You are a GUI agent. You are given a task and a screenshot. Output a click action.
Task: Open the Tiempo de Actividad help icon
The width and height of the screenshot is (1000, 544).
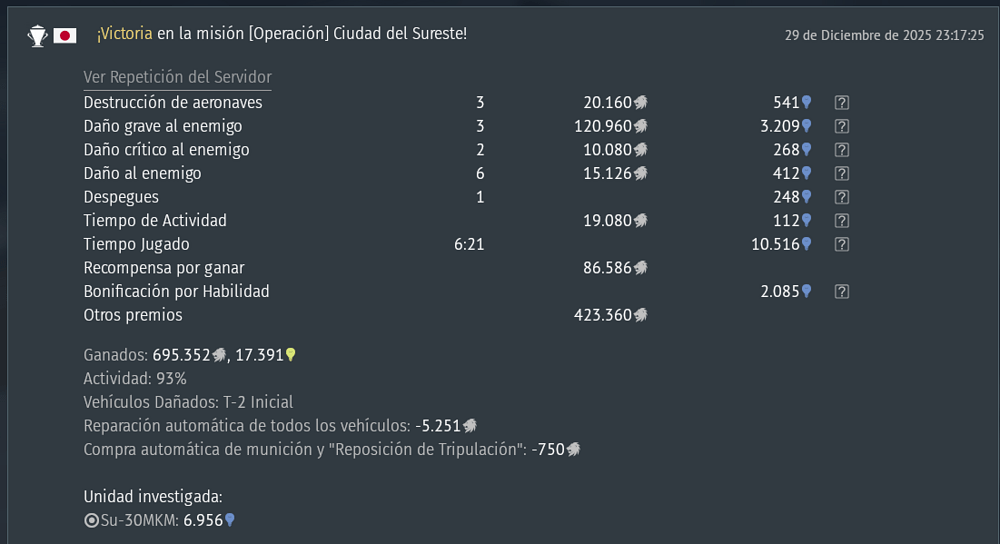tap(842, 220)
